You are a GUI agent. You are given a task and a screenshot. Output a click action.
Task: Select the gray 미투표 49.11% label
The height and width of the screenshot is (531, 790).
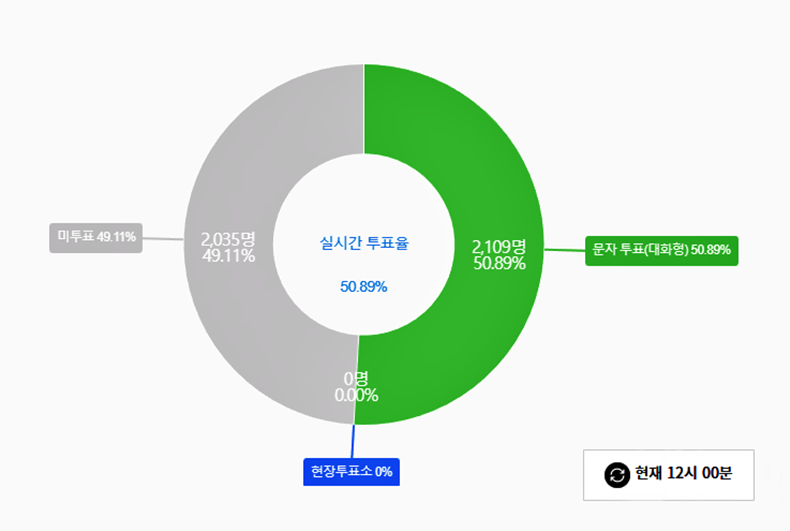pos(96,237)
